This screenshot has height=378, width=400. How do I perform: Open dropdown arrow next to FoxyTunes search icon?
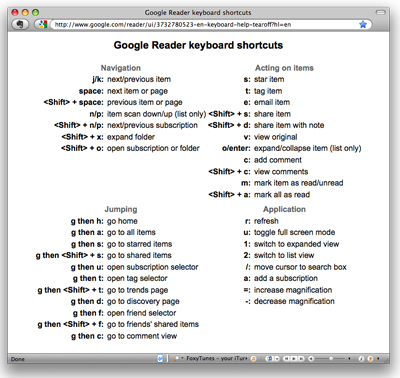pos(182,358)
